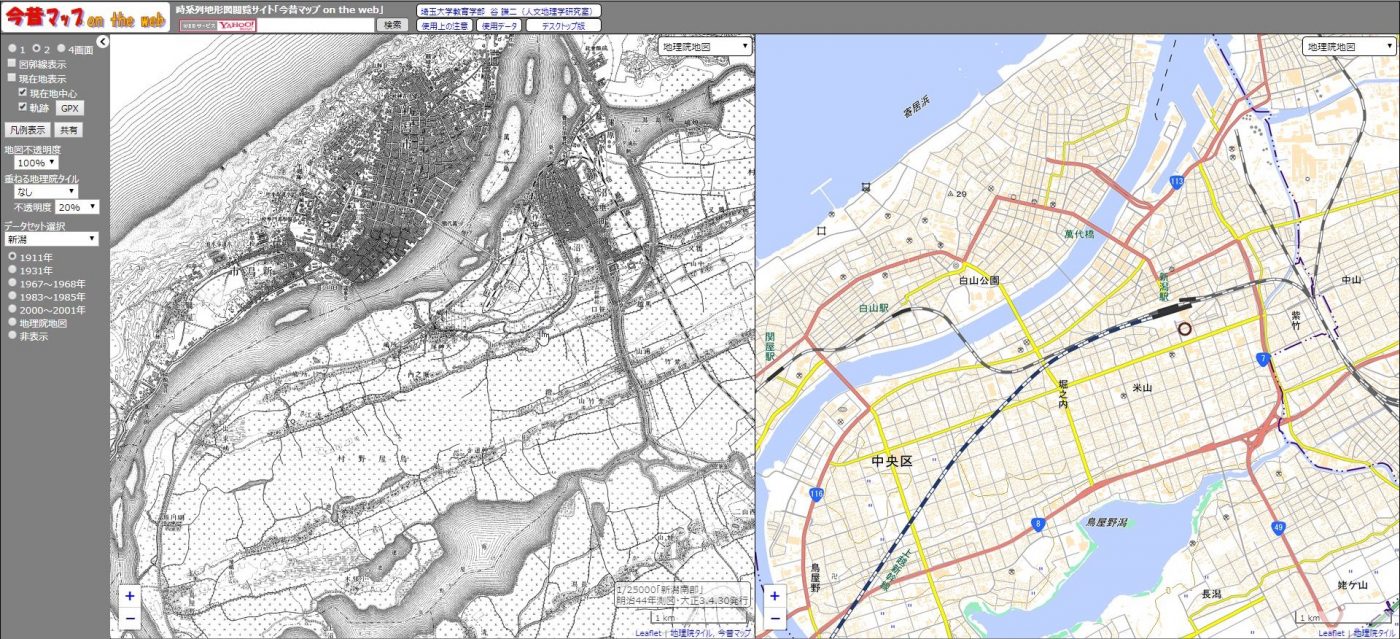
Task: Uncheck the 軌跡 checkbox
Action: tap(23, 107)
